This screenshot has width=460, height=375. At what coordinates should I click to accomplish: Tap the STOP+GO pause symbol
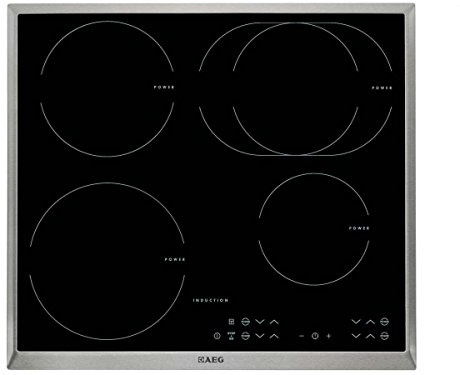coord(231,336)
